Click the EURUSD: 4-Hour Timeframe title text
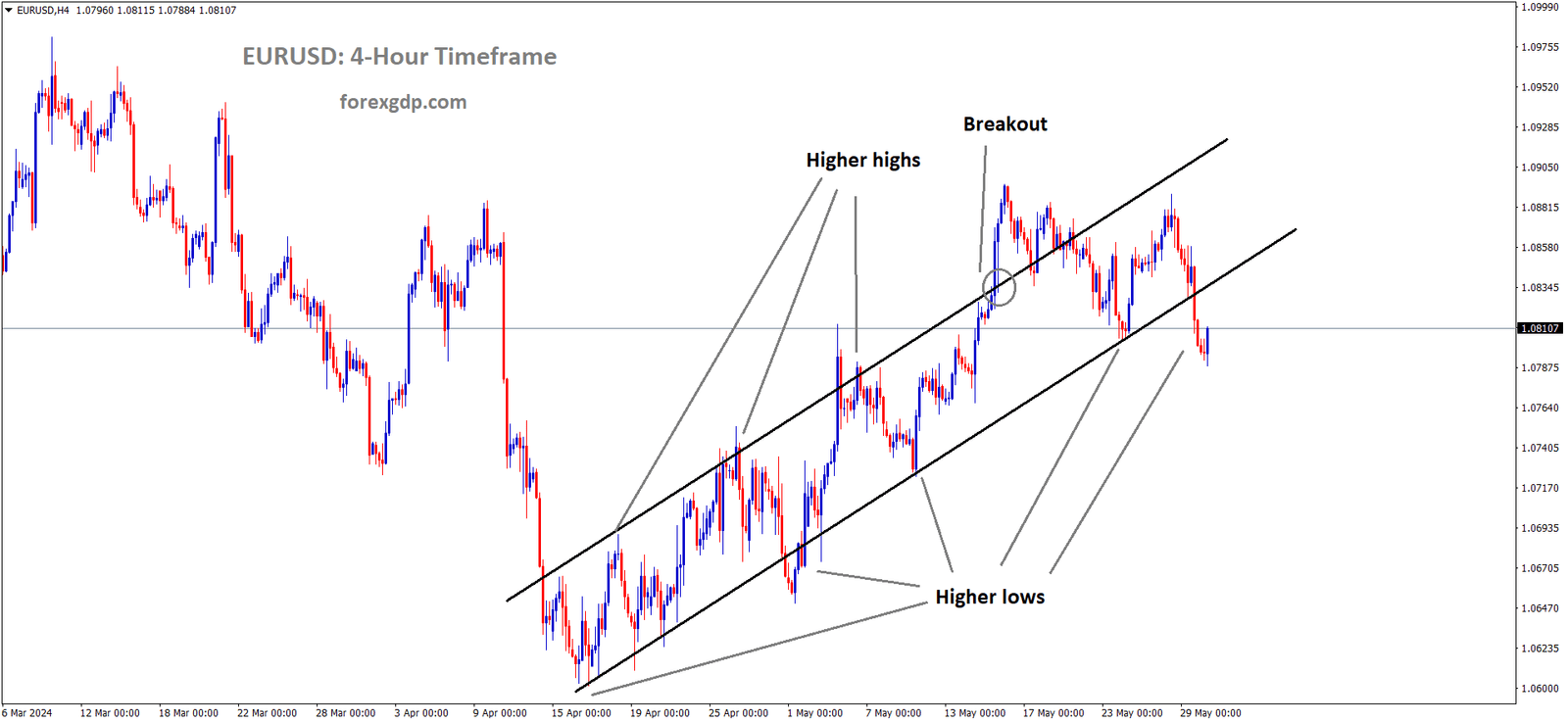The image size is (1568, 723). click(399, 57)
